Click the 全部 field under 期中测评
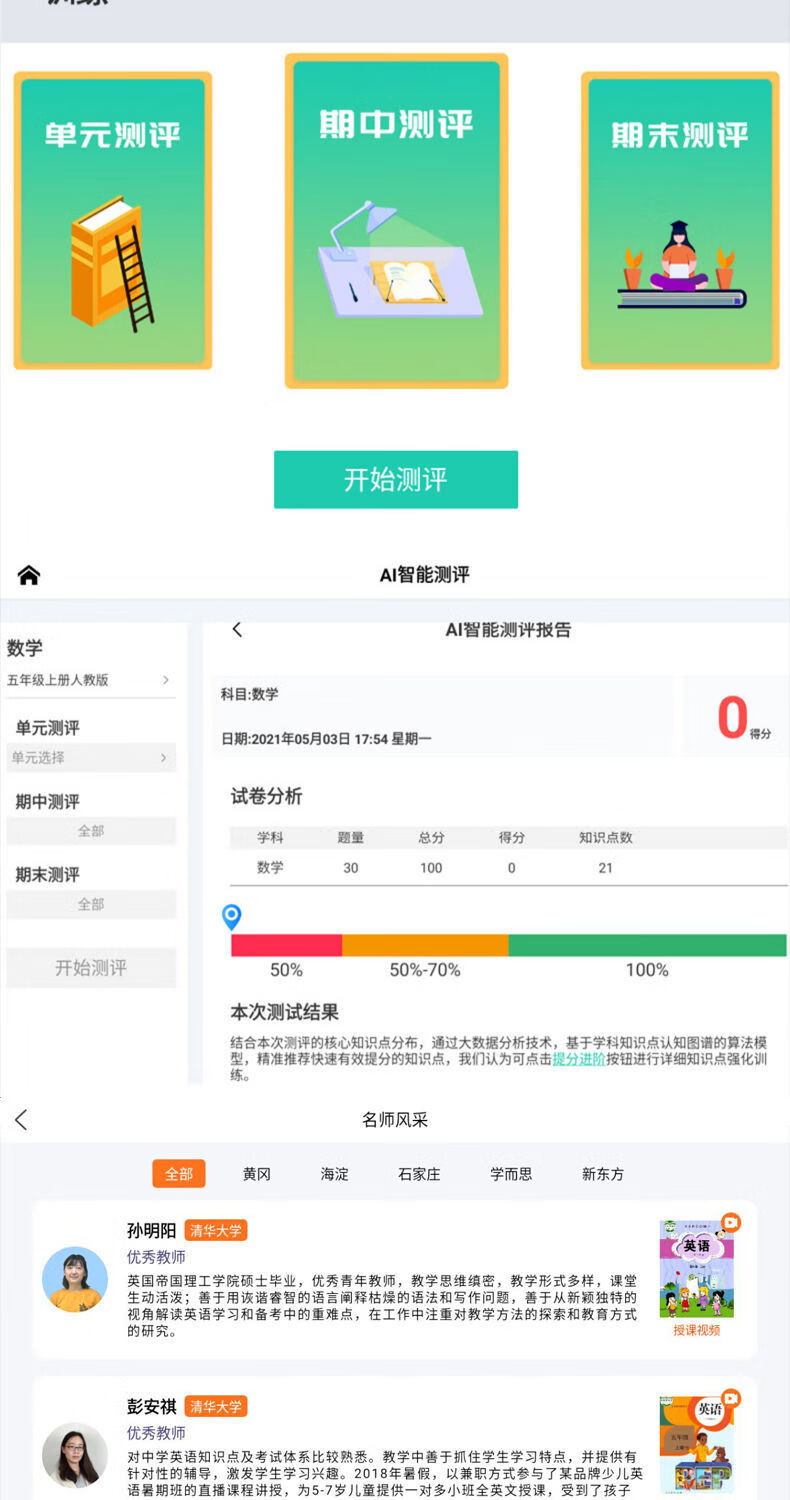 pos(91,831)
